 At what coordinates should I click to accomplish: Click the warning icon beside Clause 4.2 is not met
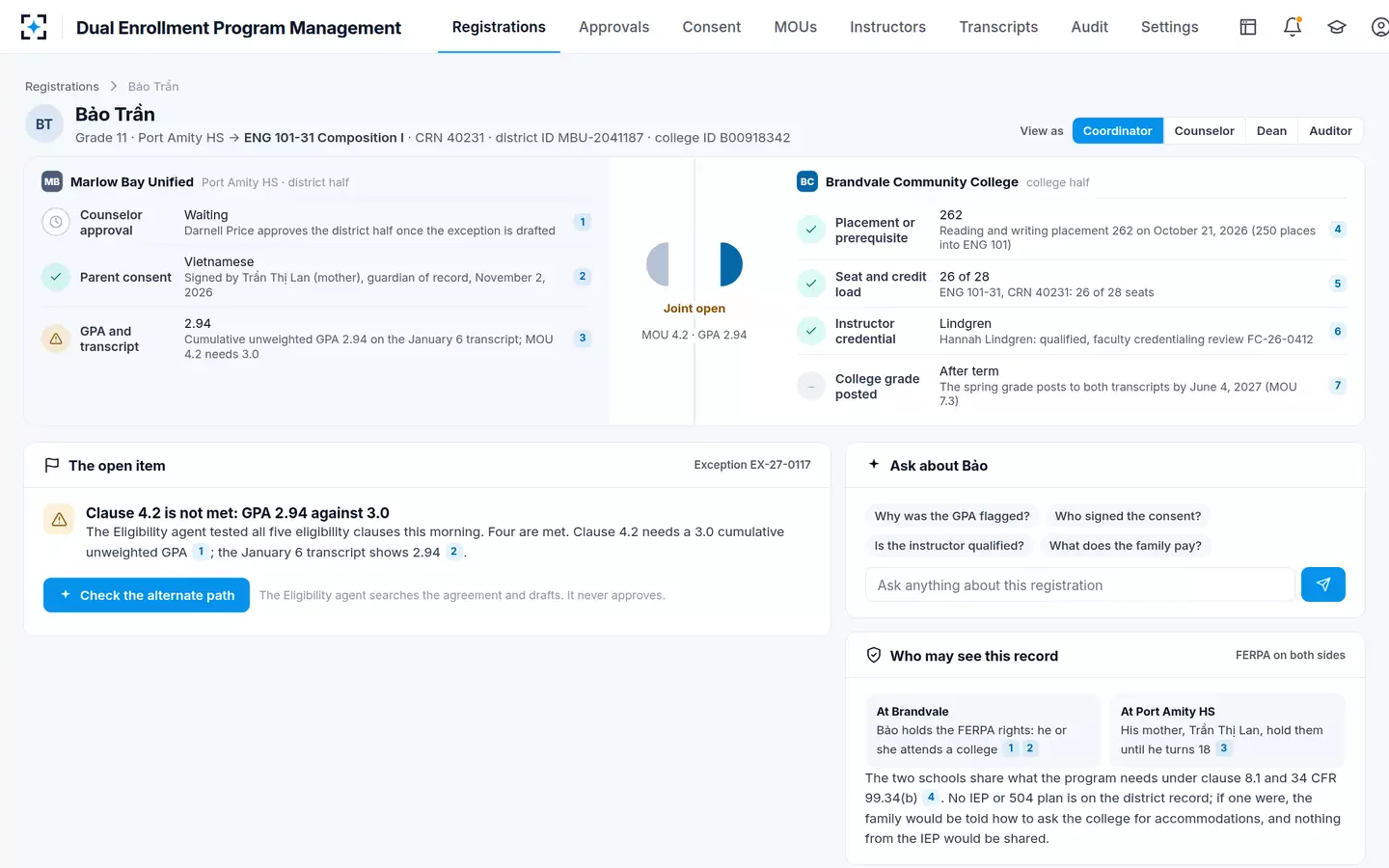click(59, 519)
